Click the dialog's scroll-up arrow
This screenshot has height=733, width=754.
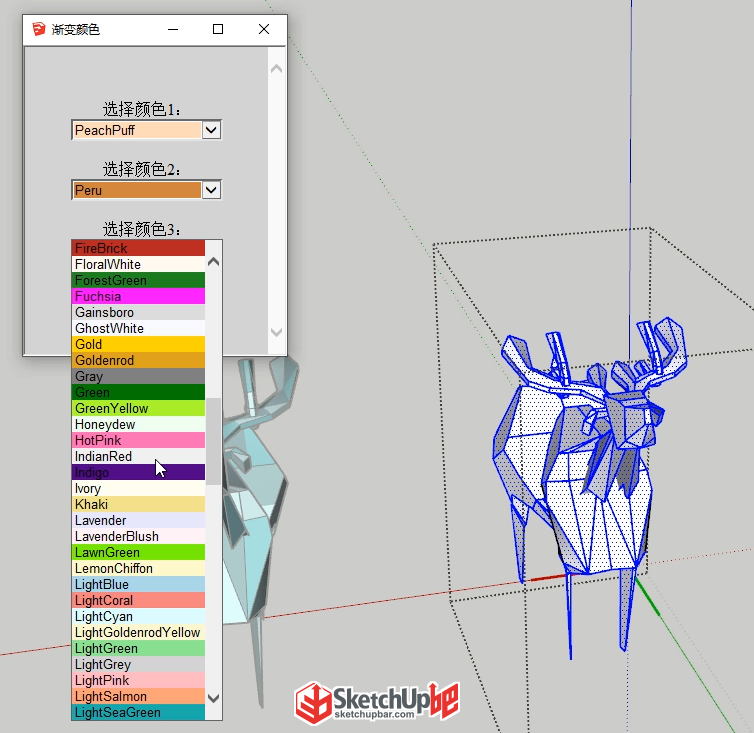[276, 69]
